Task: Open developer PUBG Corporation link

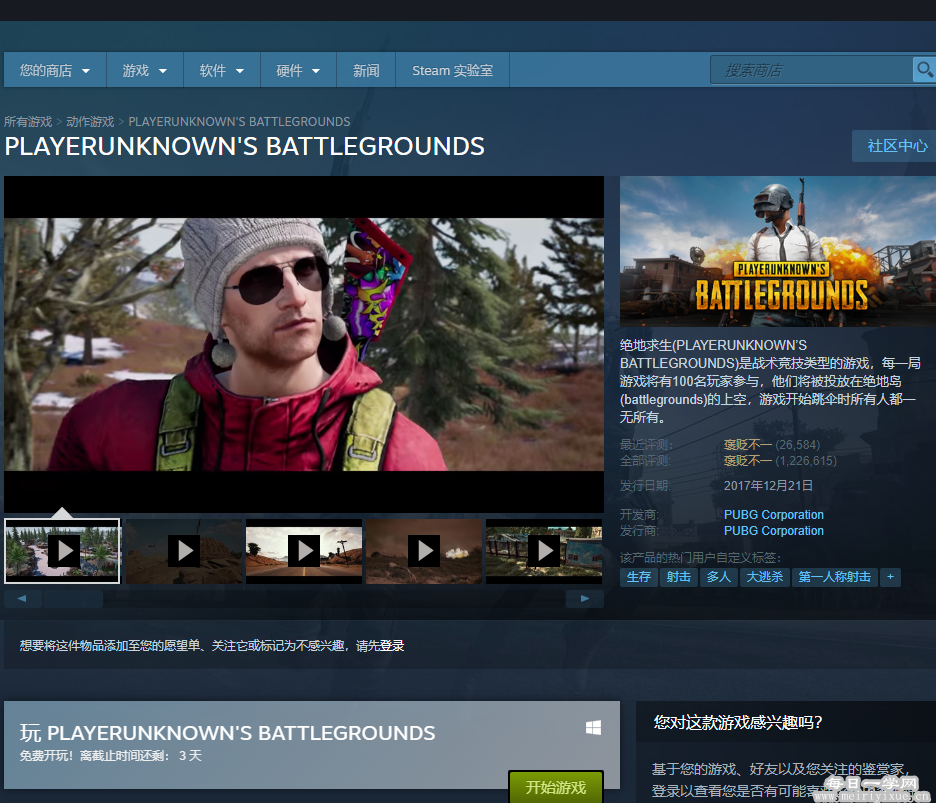Action: (774, 515)
